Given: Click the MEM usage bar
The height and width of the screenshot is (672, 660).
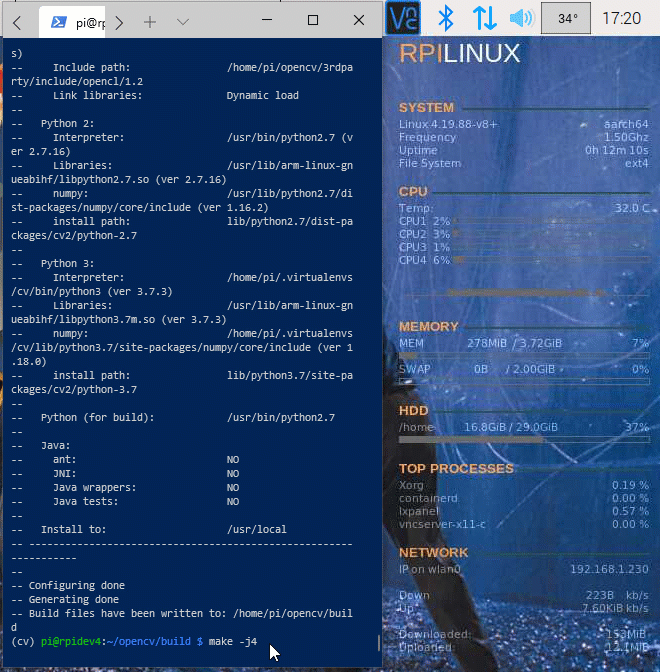Looking at the screenshot, I should (x=524, y=356).
